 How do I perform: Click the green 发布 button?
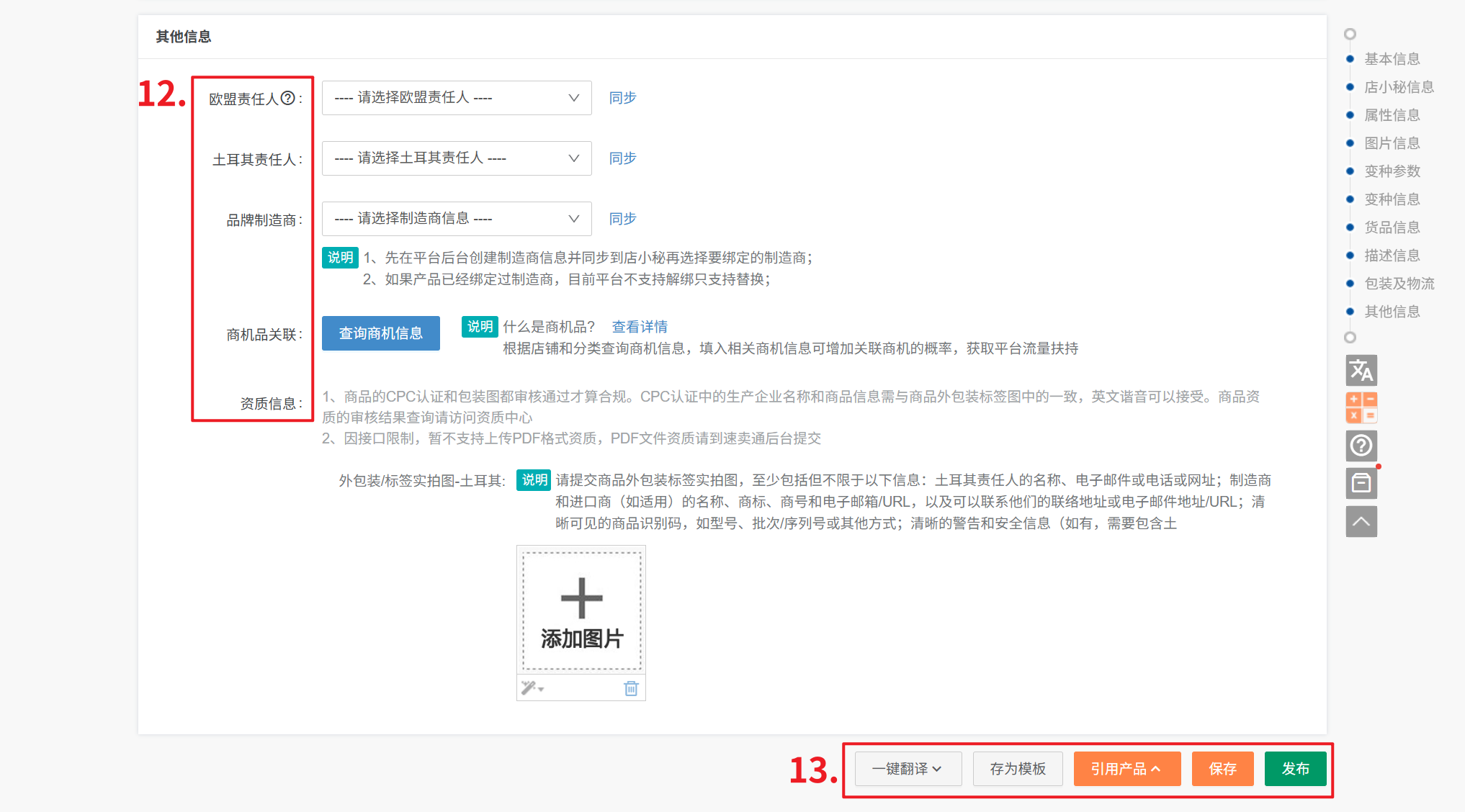pyautogui.click(x=1295, y=769)
